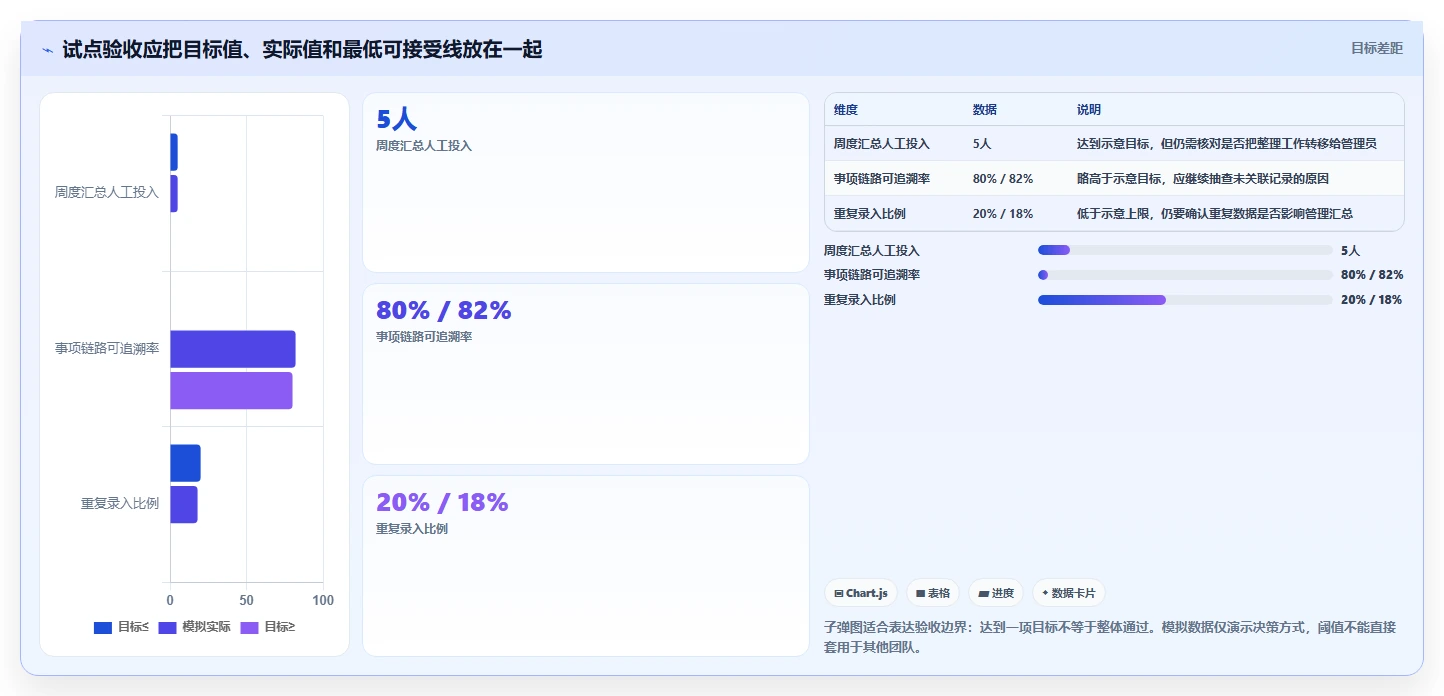1444x696 pixels.
Task: Click the note starting 低于示意上限
Action: [1214, 214]
